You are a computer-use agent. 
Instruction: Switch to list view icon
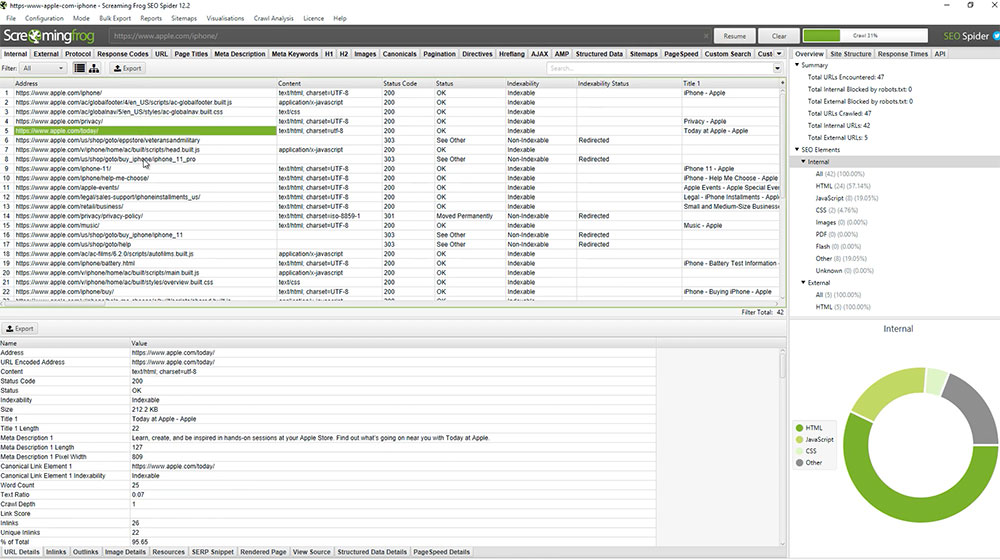coord(79,68)
